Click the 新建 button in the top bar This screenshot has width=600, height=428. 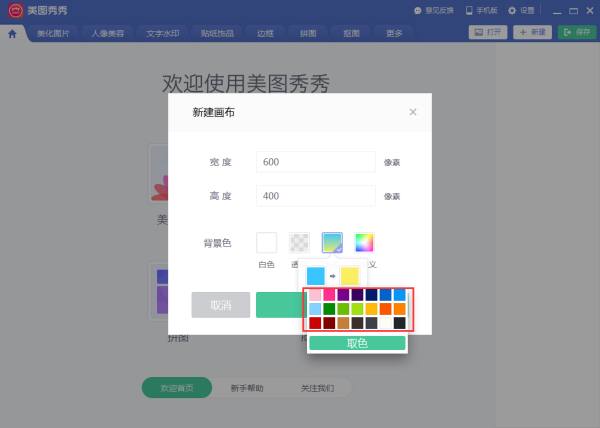532,32
